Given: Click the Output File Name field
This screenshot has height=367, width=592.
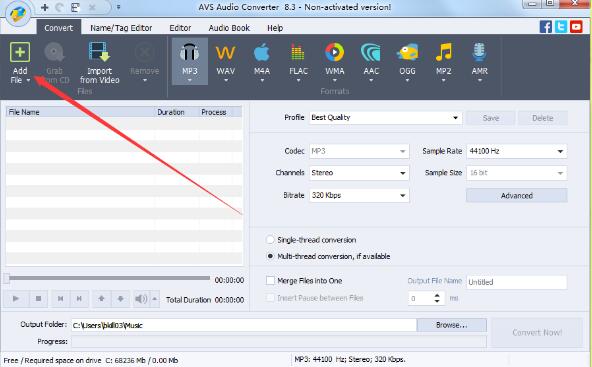Looking at the screenshot, I should pyautogui.click(x=516, y=282).
